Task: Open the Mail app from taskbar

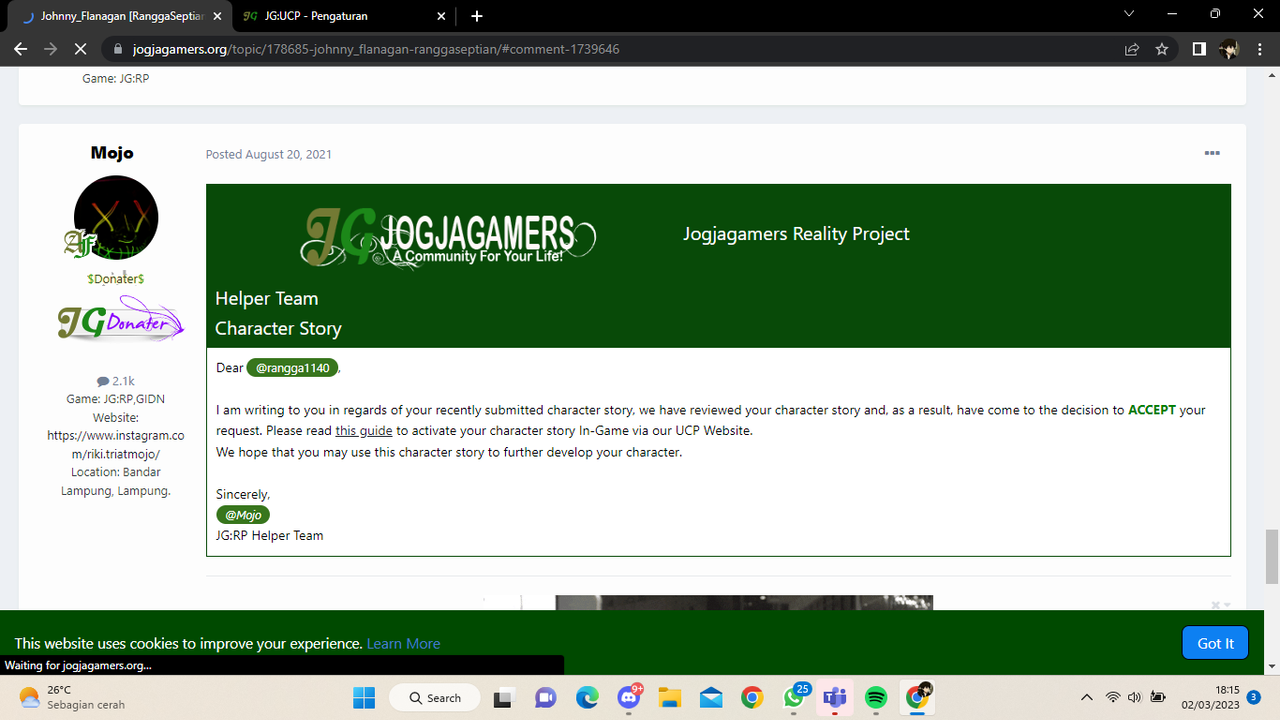Action: 711,697
